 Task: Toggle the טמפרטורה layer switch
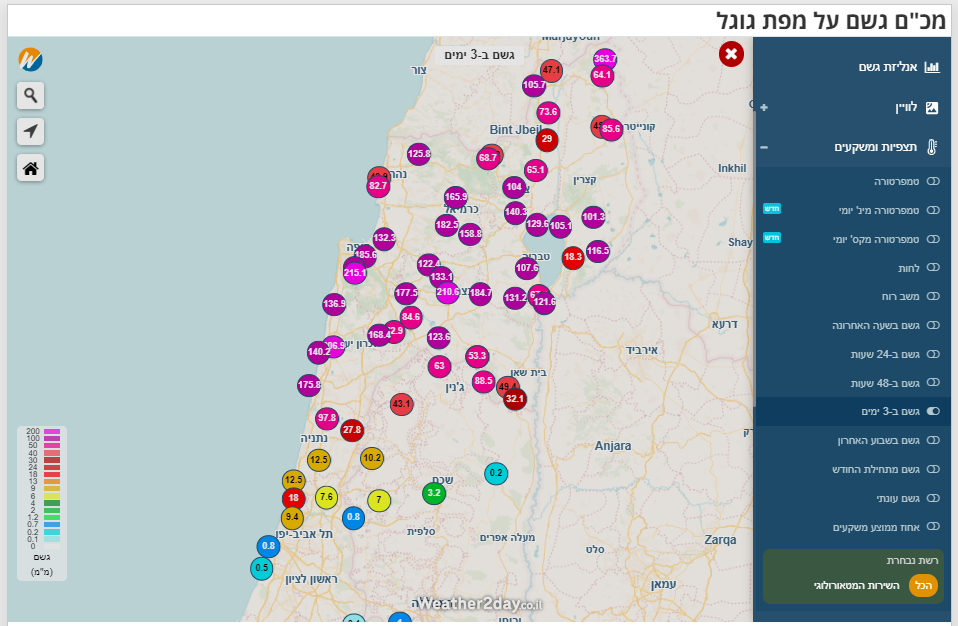(x=933, y=181)
